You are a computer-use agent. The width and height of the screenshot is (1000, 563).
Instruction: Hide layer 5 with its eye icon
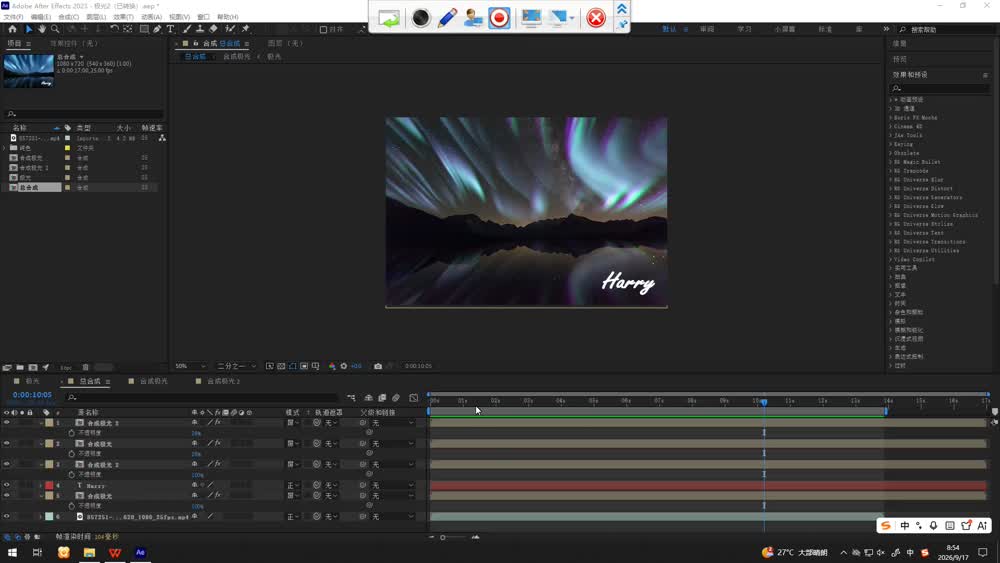coord(6,495)
